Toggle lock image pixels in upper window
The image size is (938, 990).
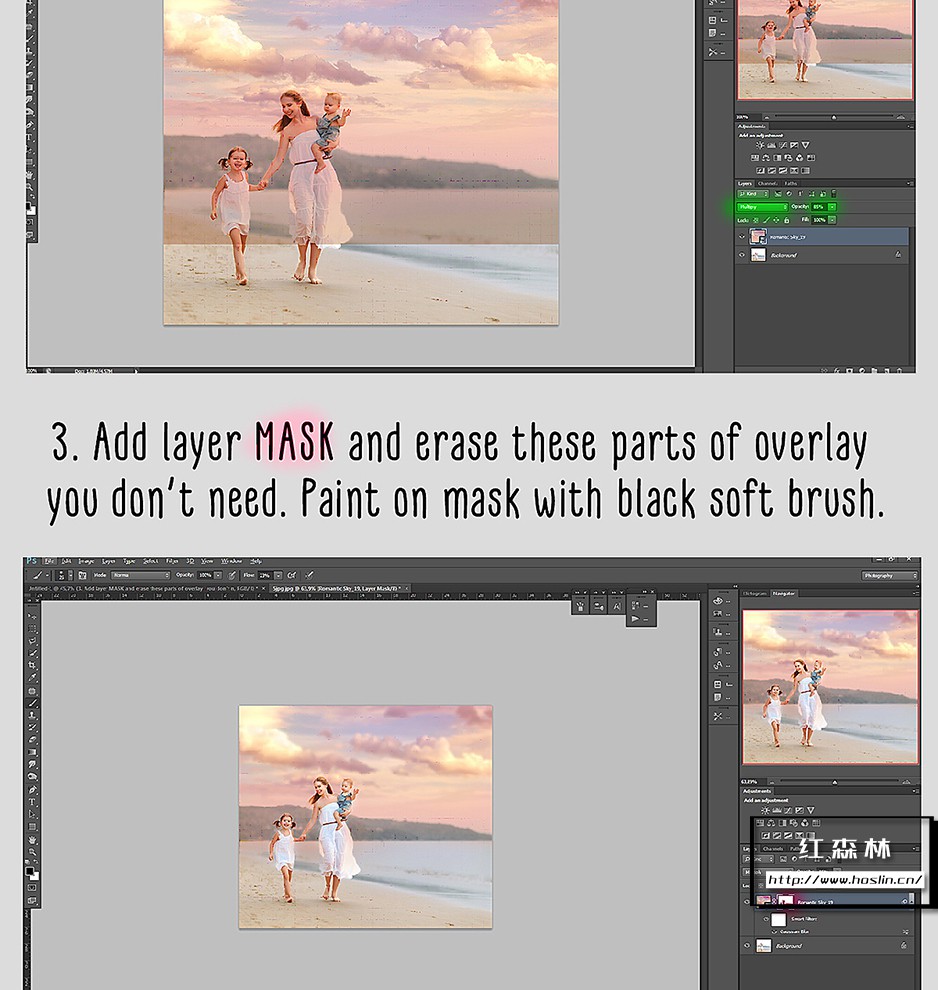click(x=766, y=220)
